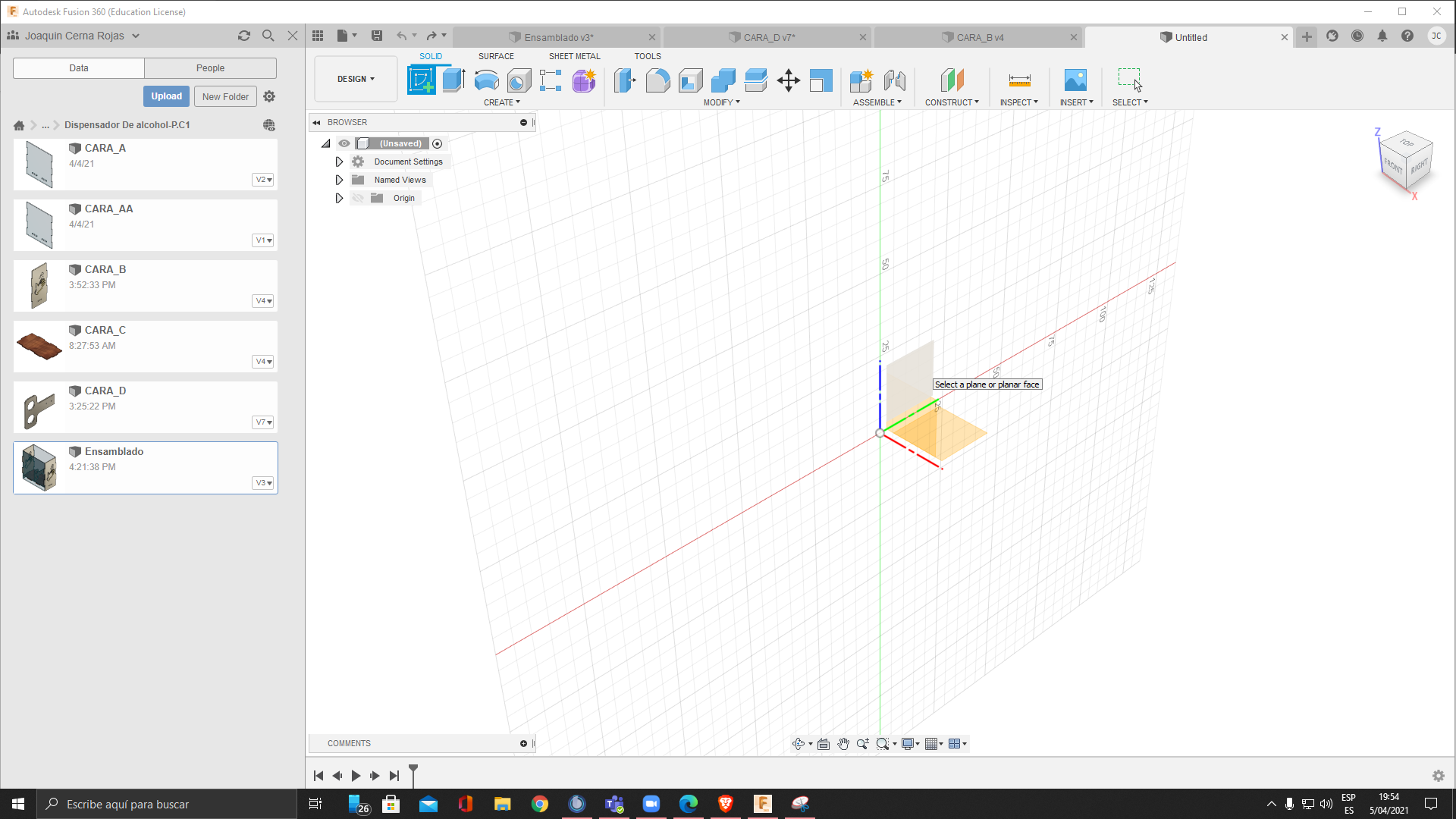Click the timeline Play button
The image size is (1456, 819).
(x=356, y=776)
